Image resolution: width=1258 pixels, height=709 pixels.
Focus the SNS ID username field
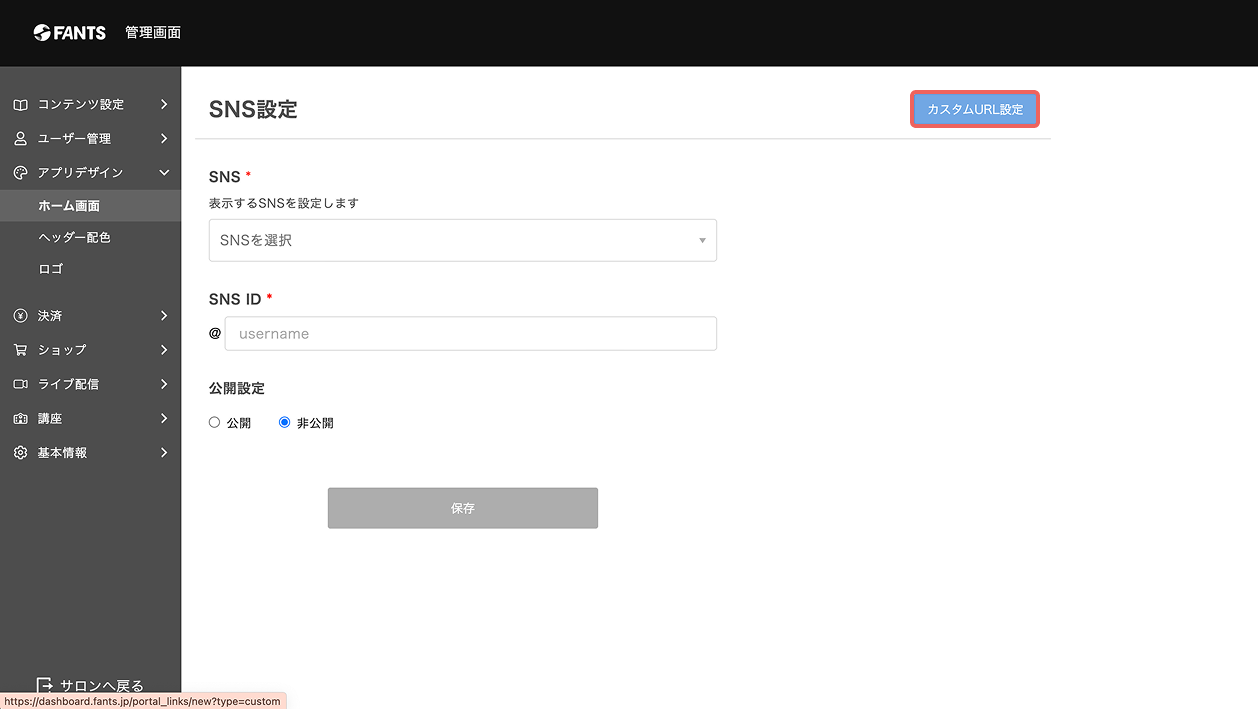(471, 333)
